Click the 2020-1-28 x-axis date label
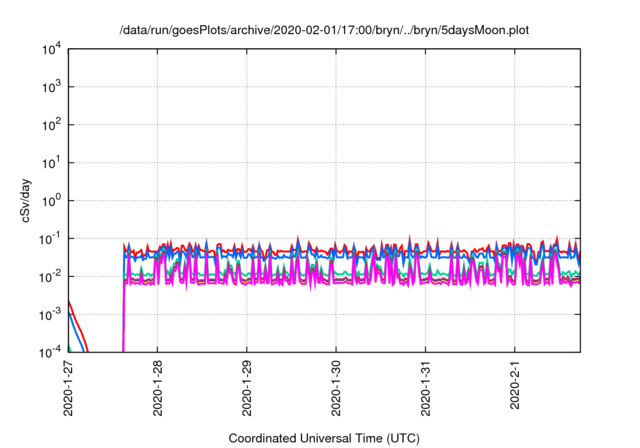This screenshot has height=448, width=640. point(158,388)
